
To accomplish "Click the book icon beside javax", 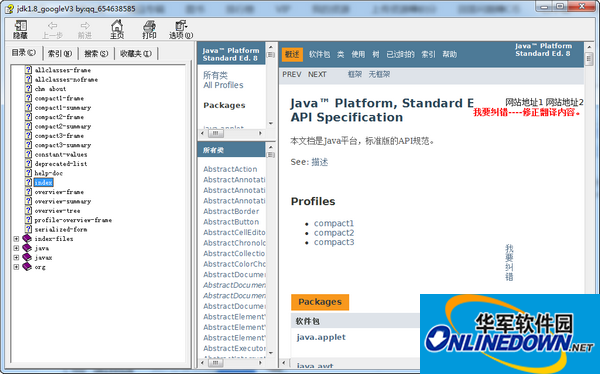I will click(x=27, y=257).
